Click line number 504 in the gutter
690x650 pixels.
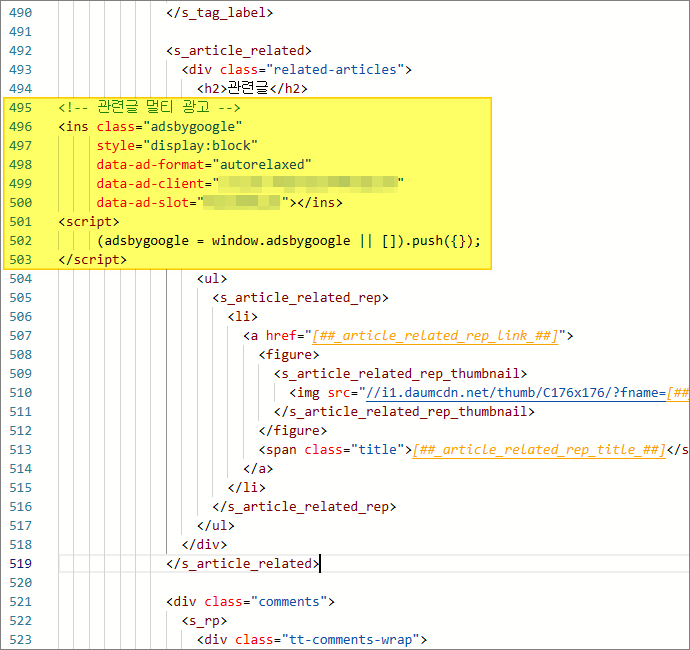[x=20, y=279]
